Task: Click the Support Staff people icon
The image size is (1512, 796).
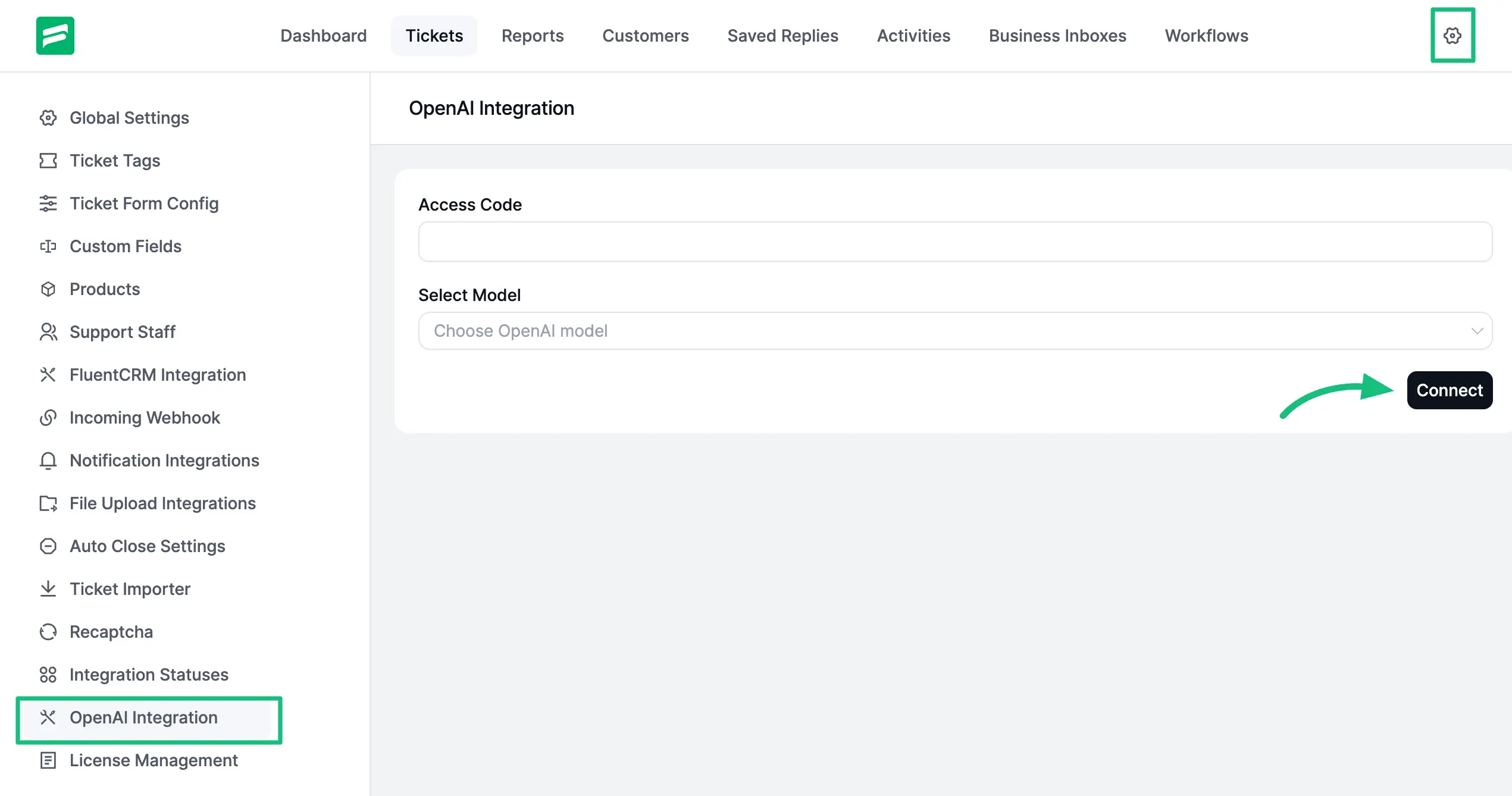Action: click(x=48, y=332)
